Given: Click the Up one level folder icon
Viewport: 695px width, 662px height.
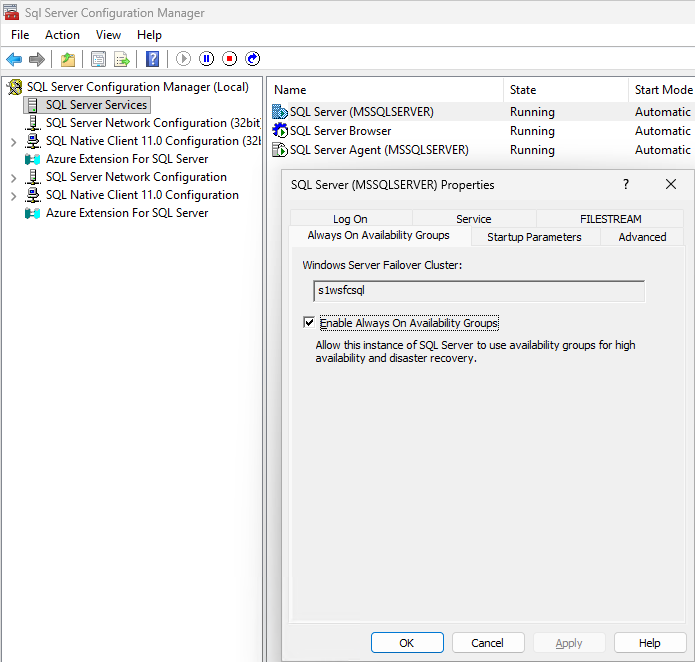Looking at the screenshot, I should click(68, 59).
